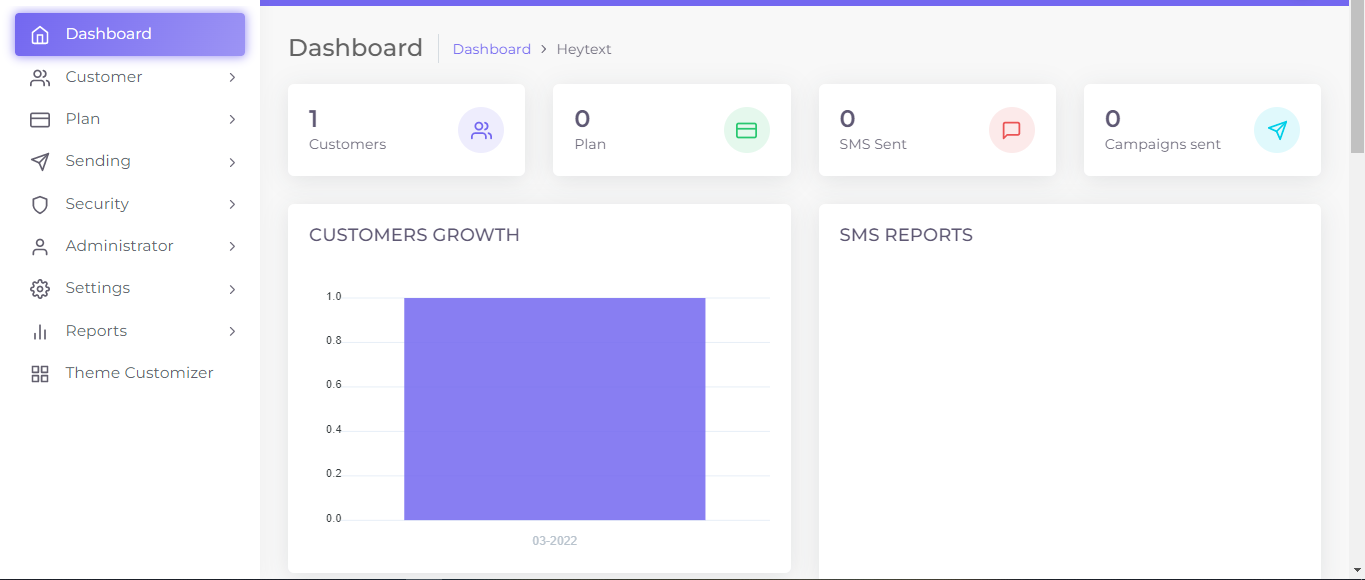Click the Dashboard breadcrumb link

tap(491, 48)
